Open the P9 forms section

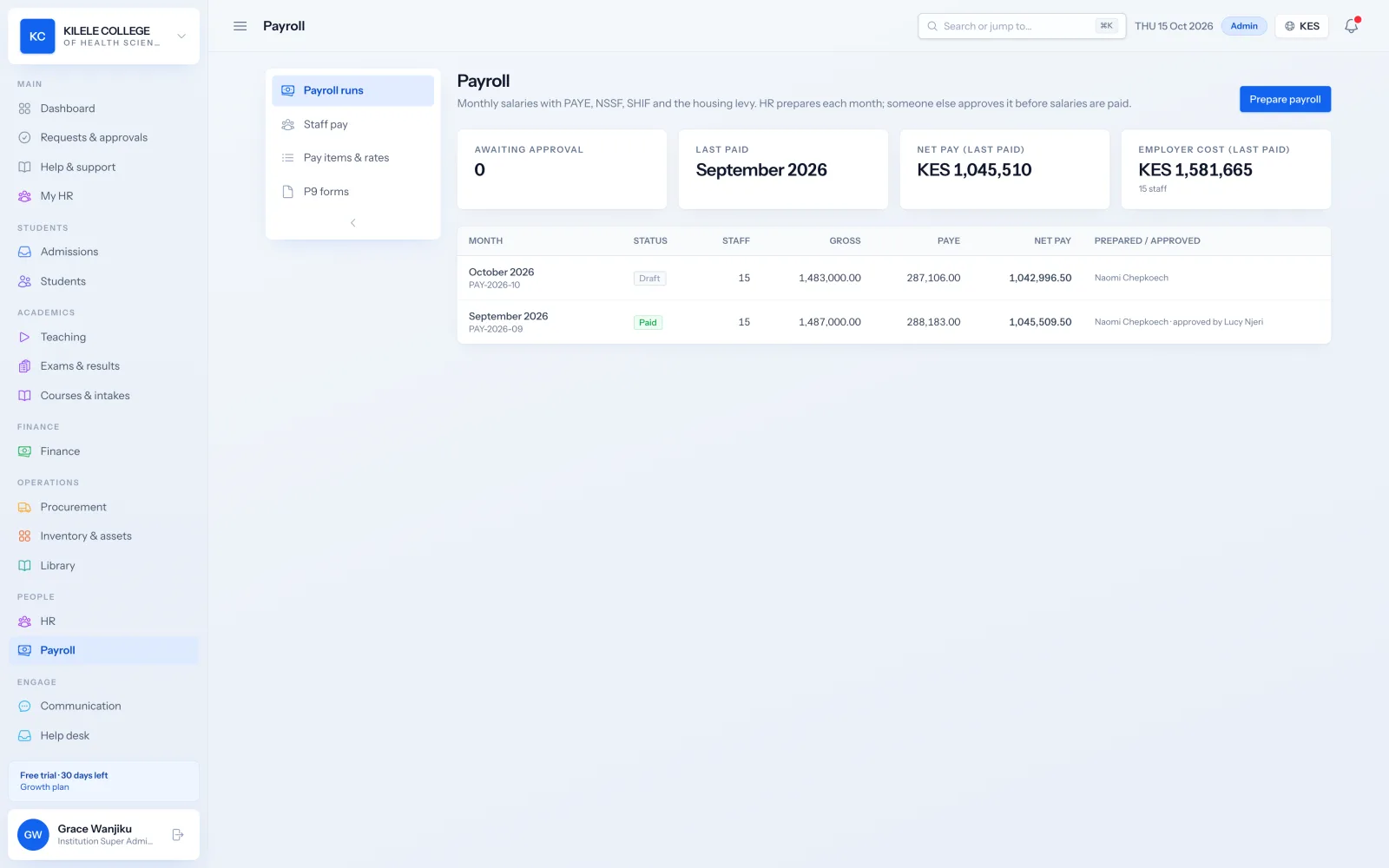(x=352, y=192)
